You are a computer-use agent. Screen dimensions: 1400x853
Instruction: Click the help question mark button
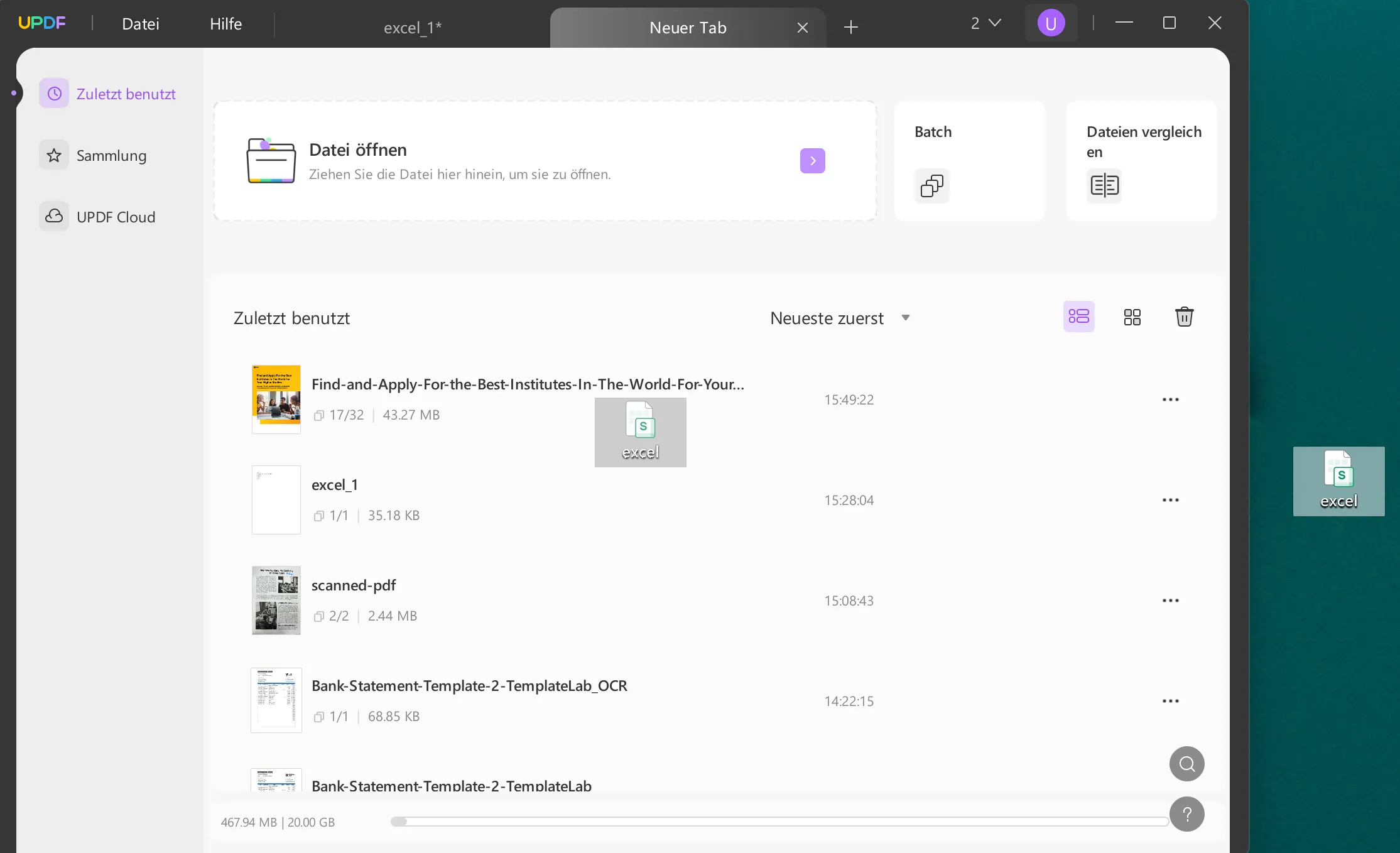pos(1187,814)
